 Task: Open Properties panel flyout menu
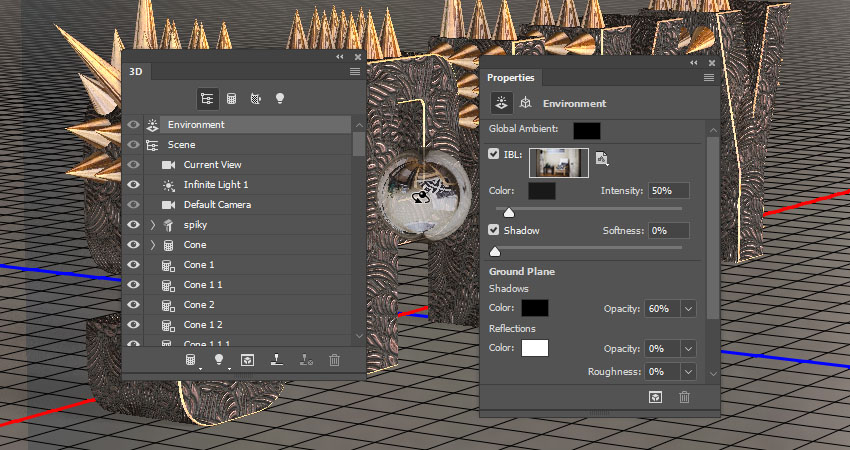[709, 78]
